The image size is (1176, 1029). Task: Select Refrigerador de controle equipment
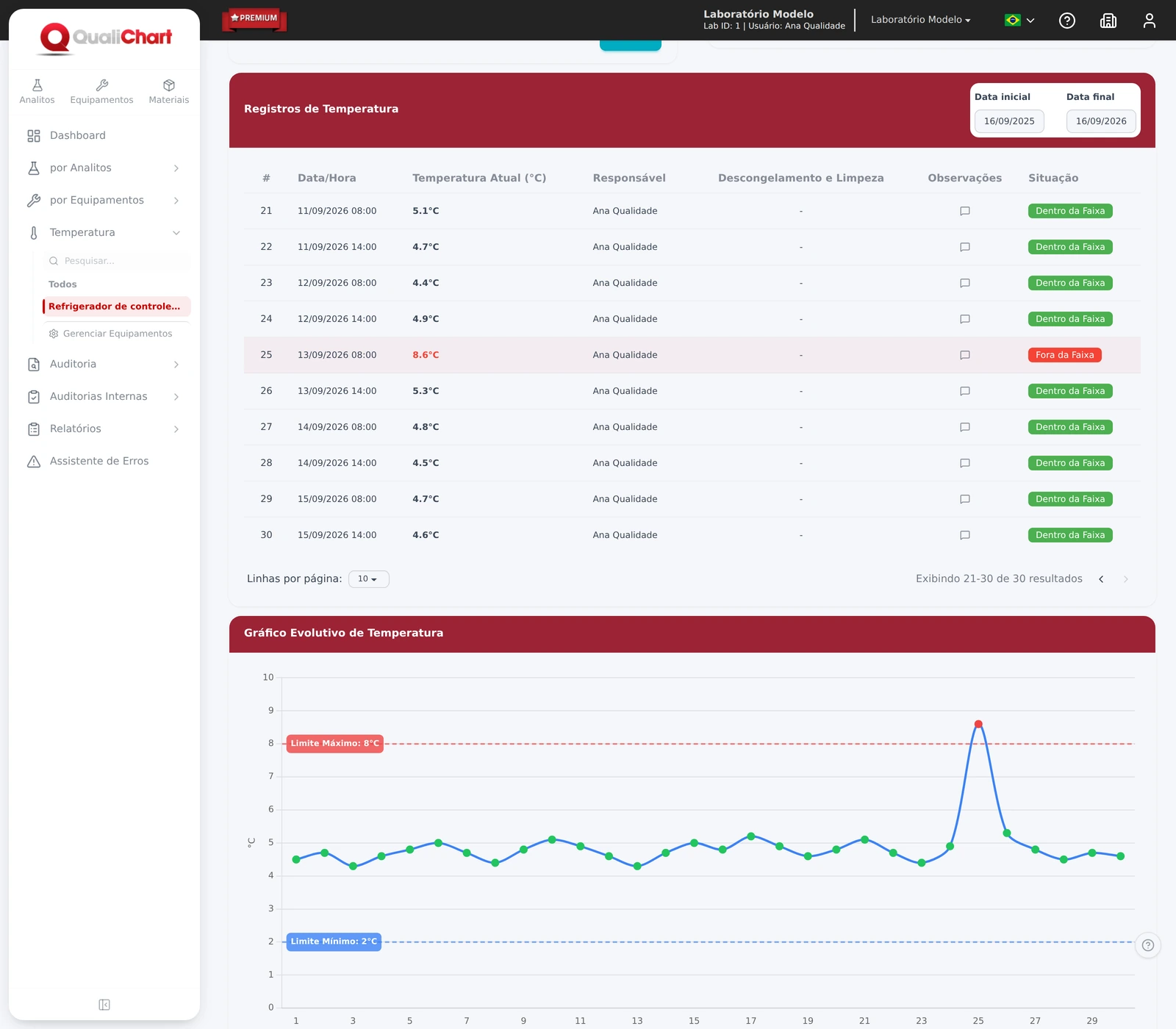(117, 306)
